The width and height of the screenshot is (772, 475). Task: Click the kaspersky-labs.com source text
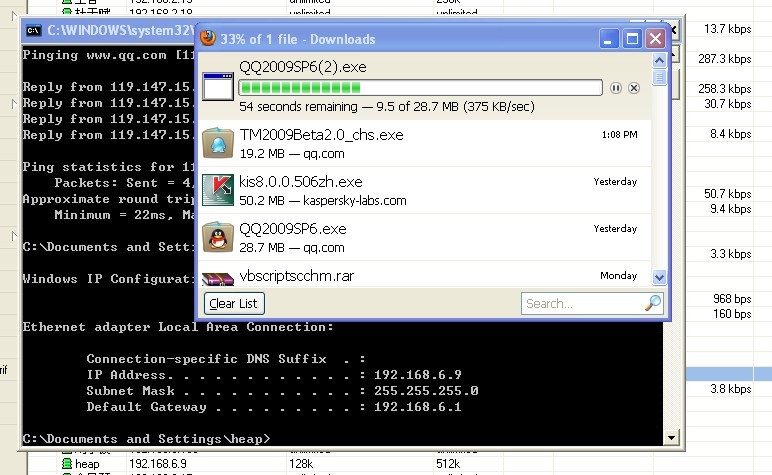click(x=354, y=201)
